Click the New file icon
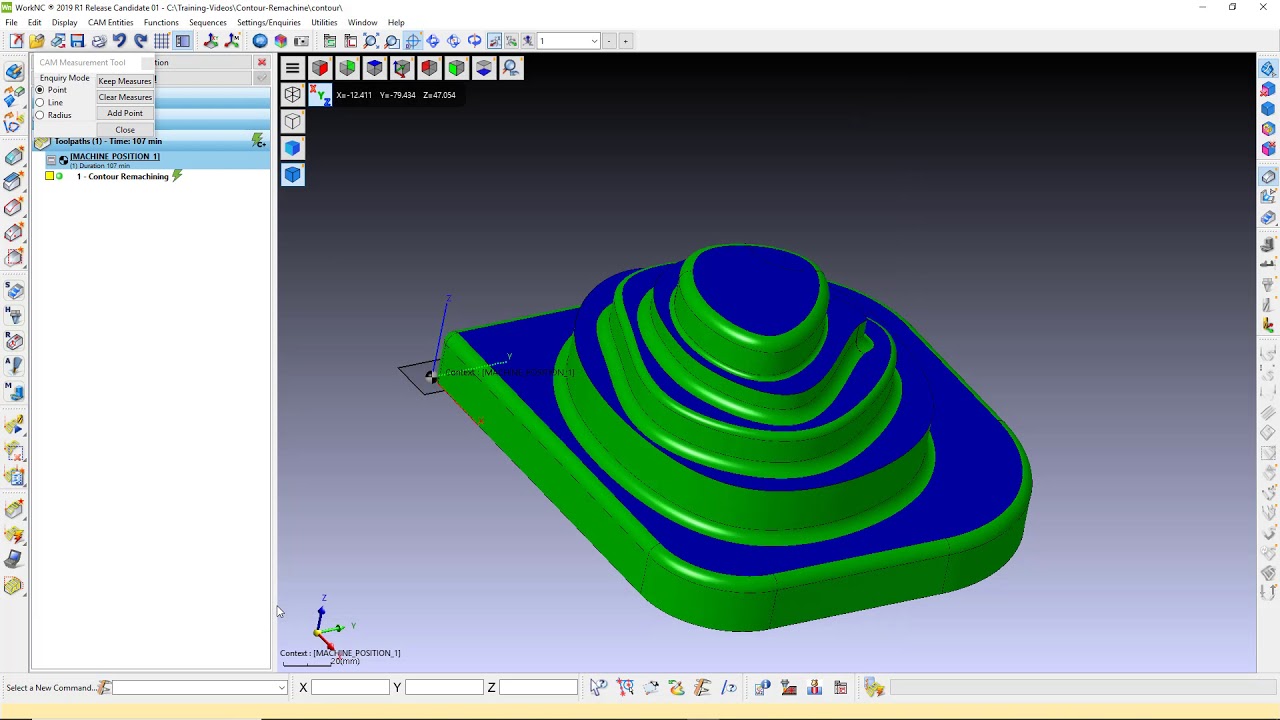This screenshot has width=1280, height=720. click(x=16, y=41)
